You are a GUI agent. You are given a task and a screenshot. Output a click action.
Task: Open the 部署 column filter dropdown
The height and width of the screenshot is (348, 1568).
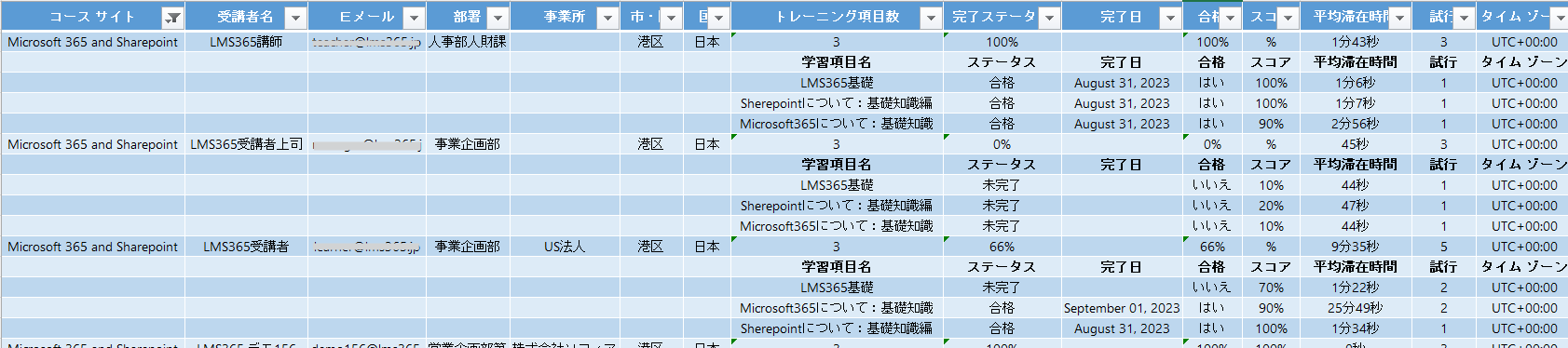pos(498,18)
